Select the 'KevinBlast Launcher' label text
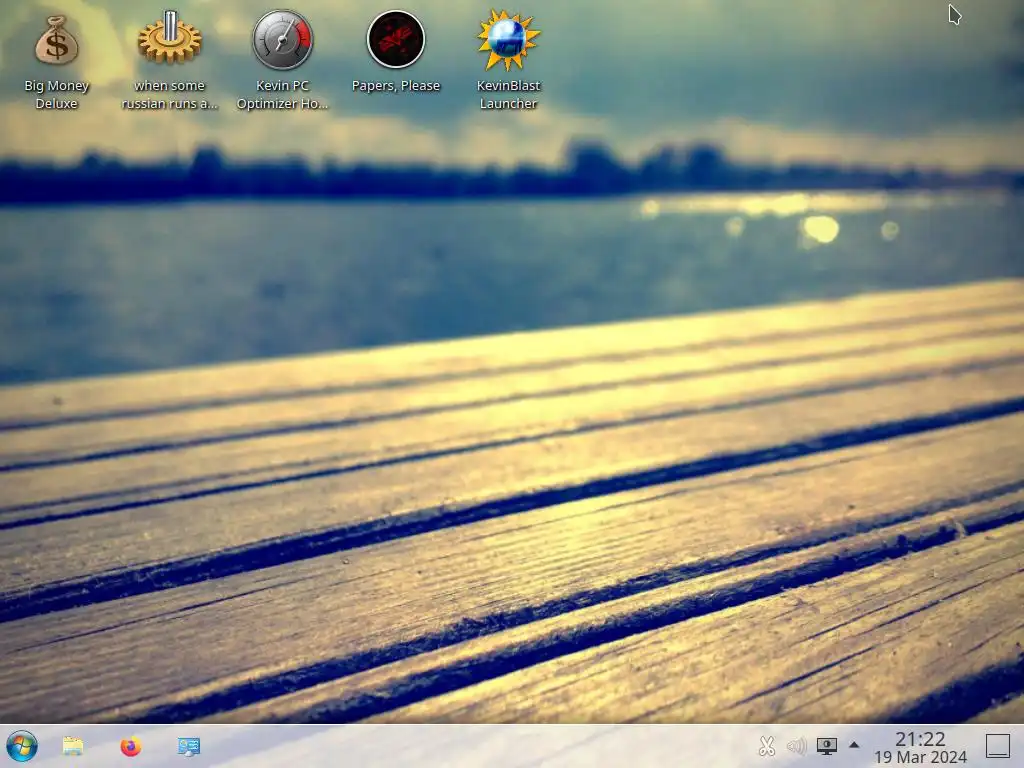The width and height of the screenshot is (1024, 768). (508, 95)
